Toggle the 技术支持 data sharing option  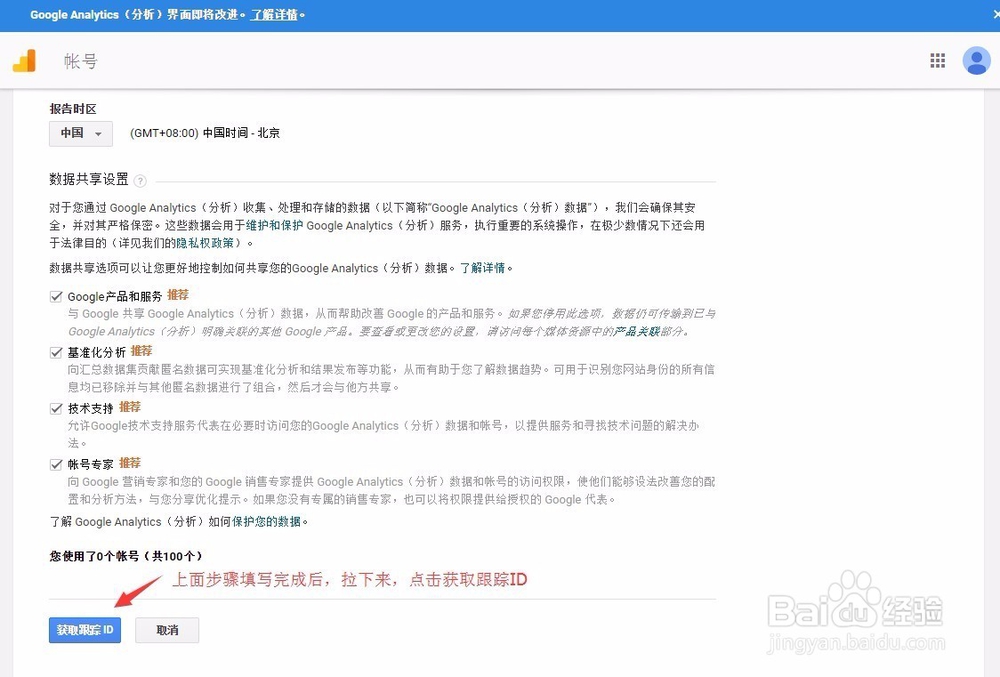[x=57, y=407]
